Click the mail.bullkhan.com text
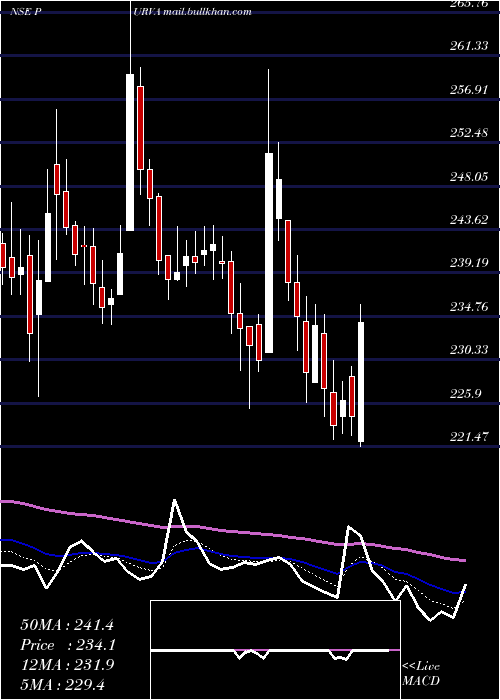The image size is (500, 700). (x=207, y=12)
